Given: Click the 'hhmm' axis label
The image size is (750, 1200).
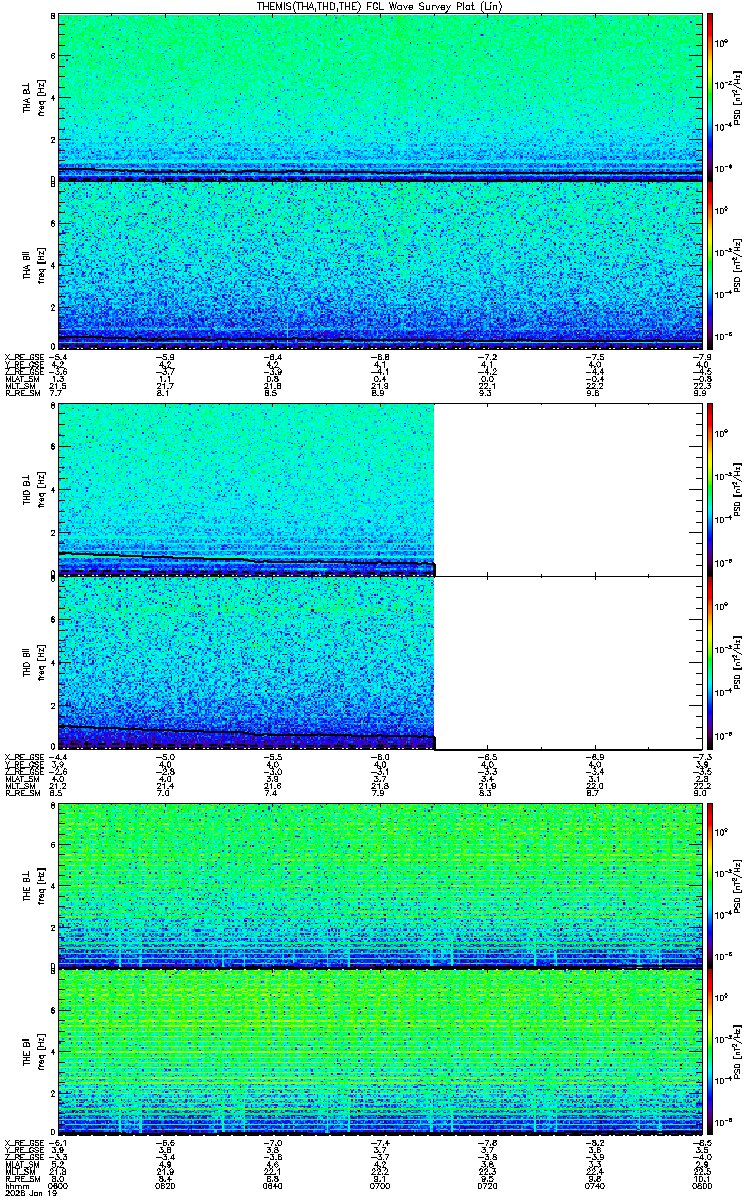Looking at the screenshot, I should click(x=16, y=1185).
